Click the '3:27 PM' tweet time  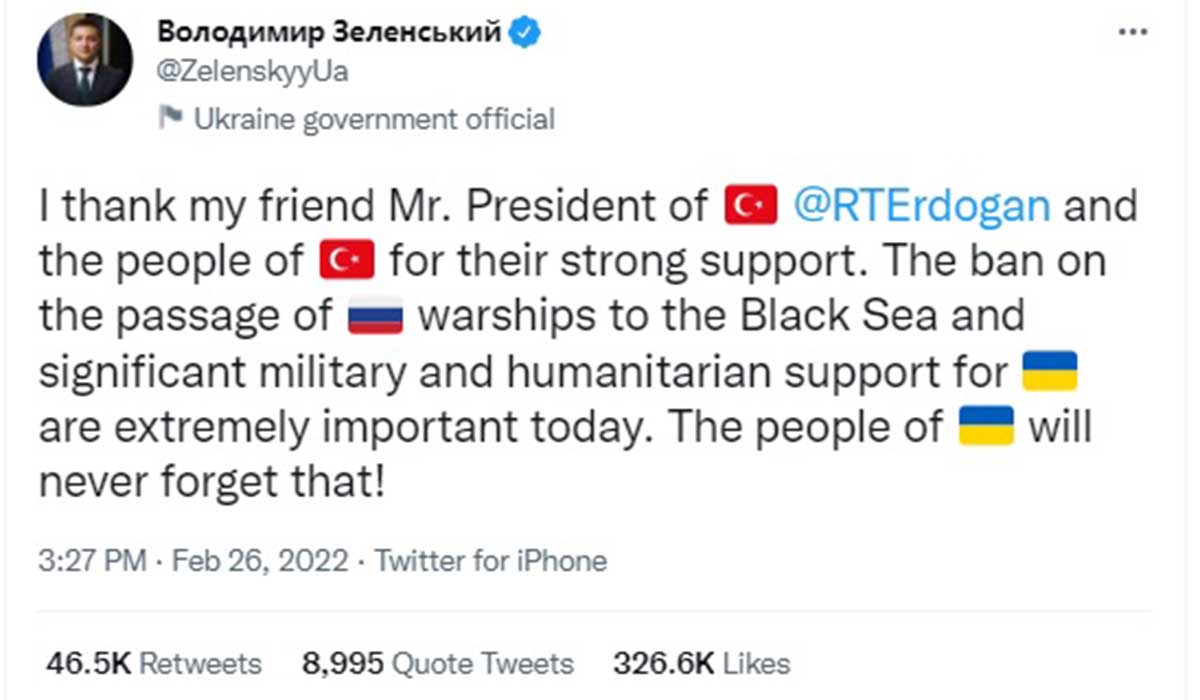point(92,560)
